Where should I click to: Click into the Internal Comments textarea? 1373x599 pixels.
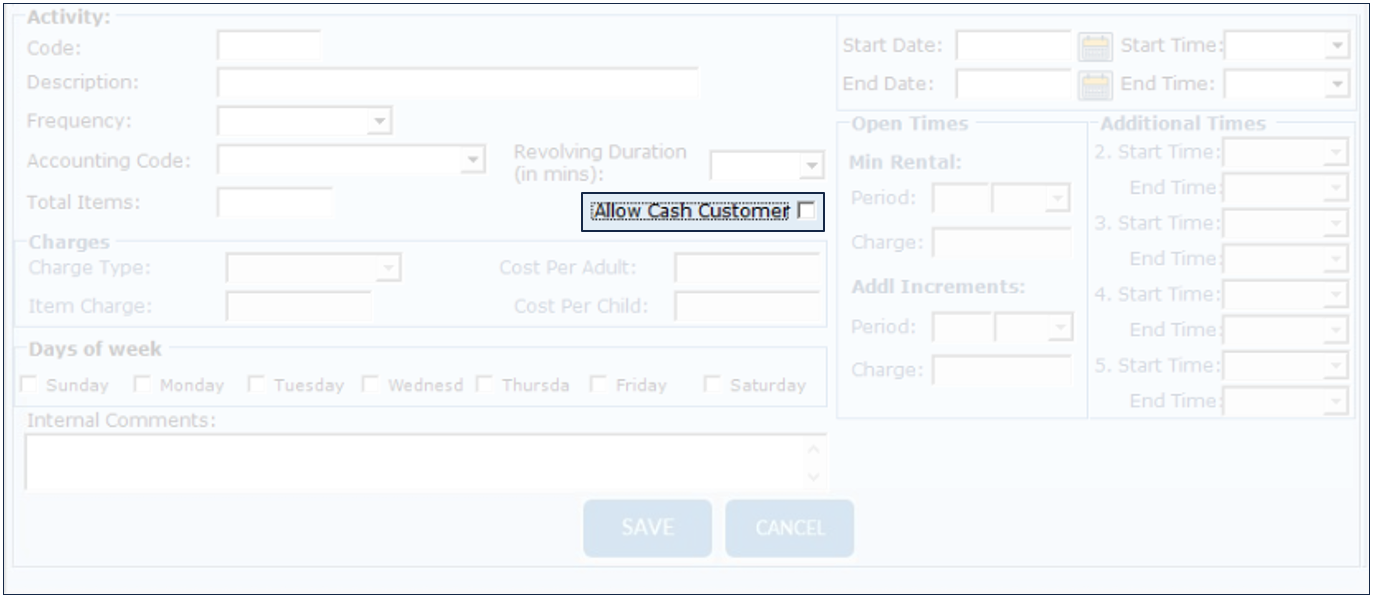point(415,463)
